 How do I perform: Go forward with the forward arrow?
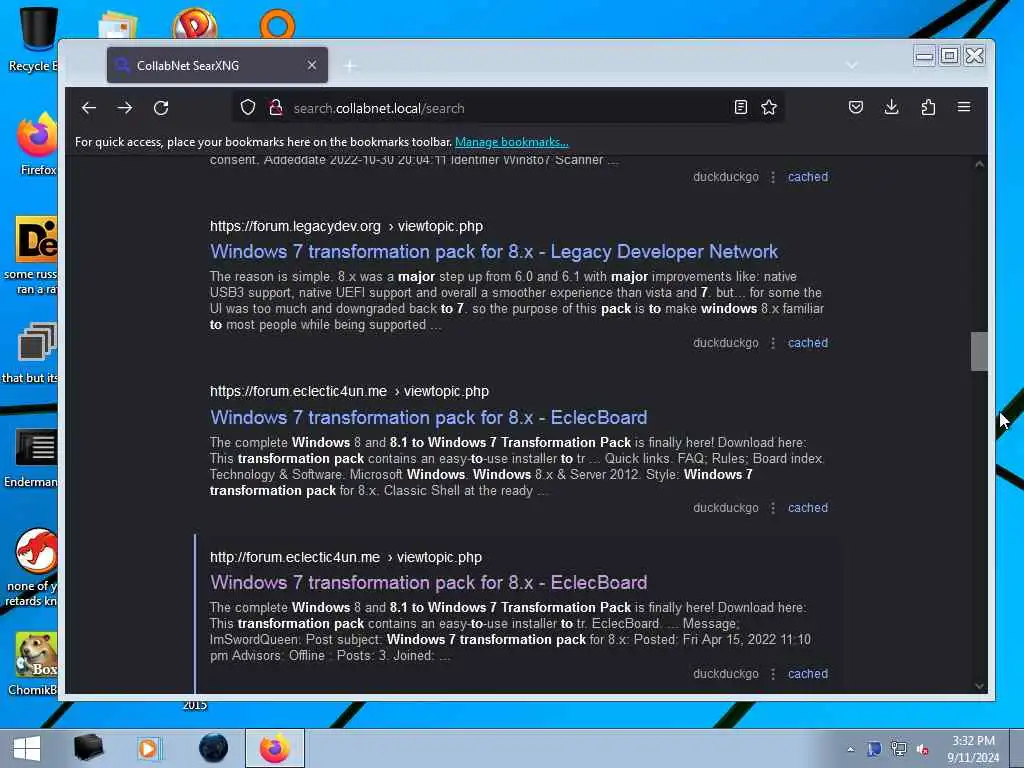pyautogui.click(x=125, y=108)
